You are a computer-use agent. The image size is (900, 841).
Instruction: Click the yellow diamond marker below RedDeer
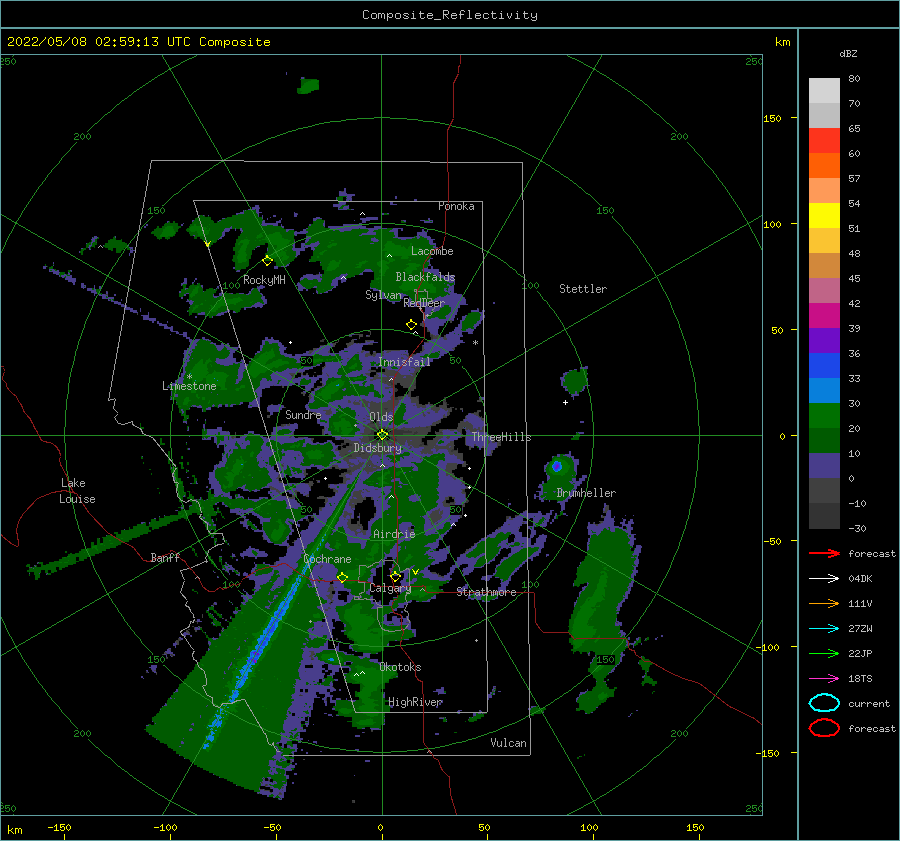[x=411, y=325]
